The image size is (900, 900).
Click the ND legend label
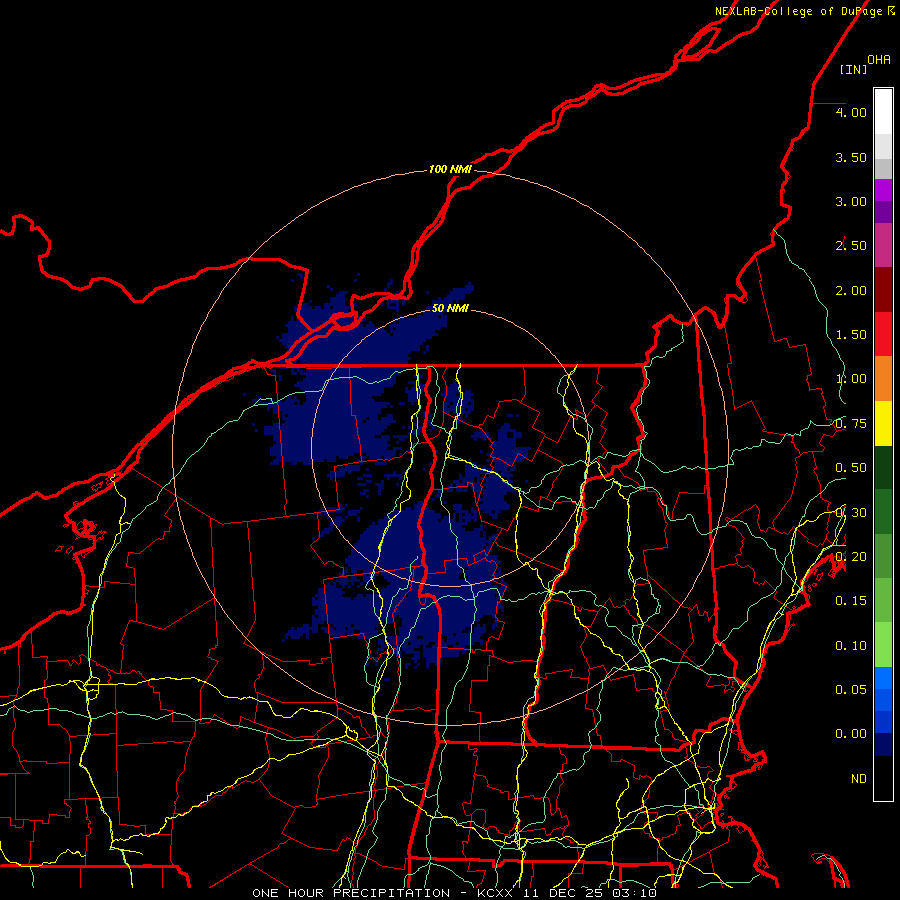pos(859,779)
